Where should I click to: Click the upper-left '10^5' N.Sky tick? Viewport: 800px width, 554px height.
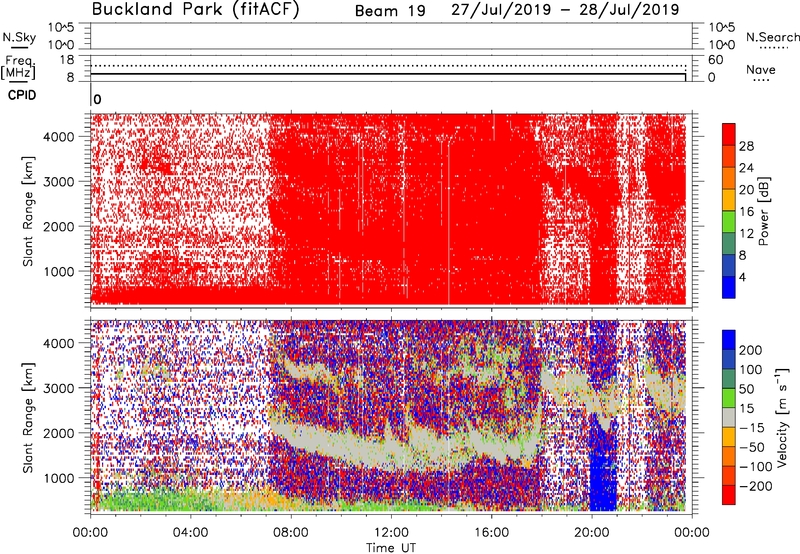coord(62,28)
